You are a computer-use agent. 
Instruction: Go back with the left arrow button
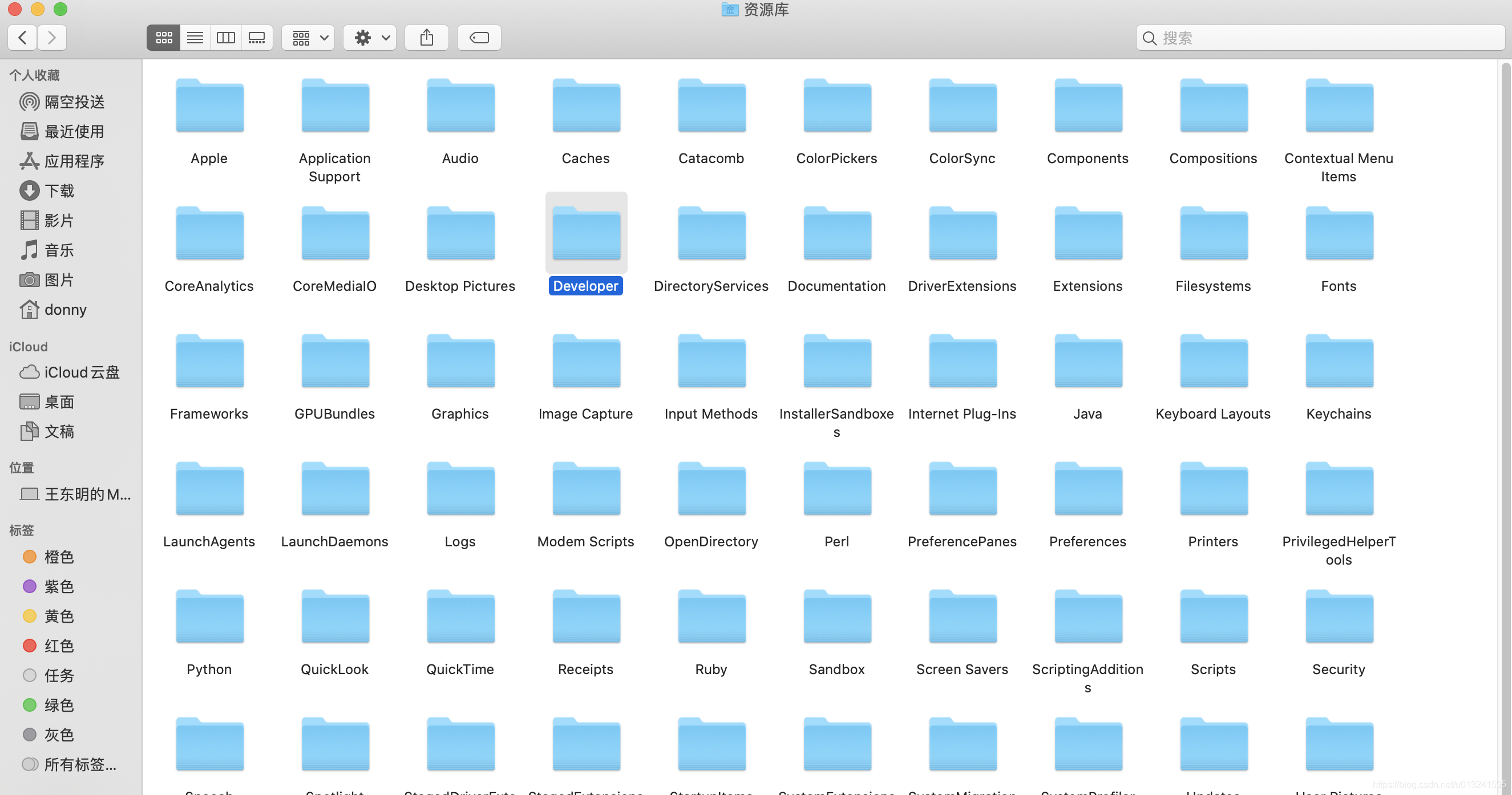pyautogui.click(x=23, y=38)
